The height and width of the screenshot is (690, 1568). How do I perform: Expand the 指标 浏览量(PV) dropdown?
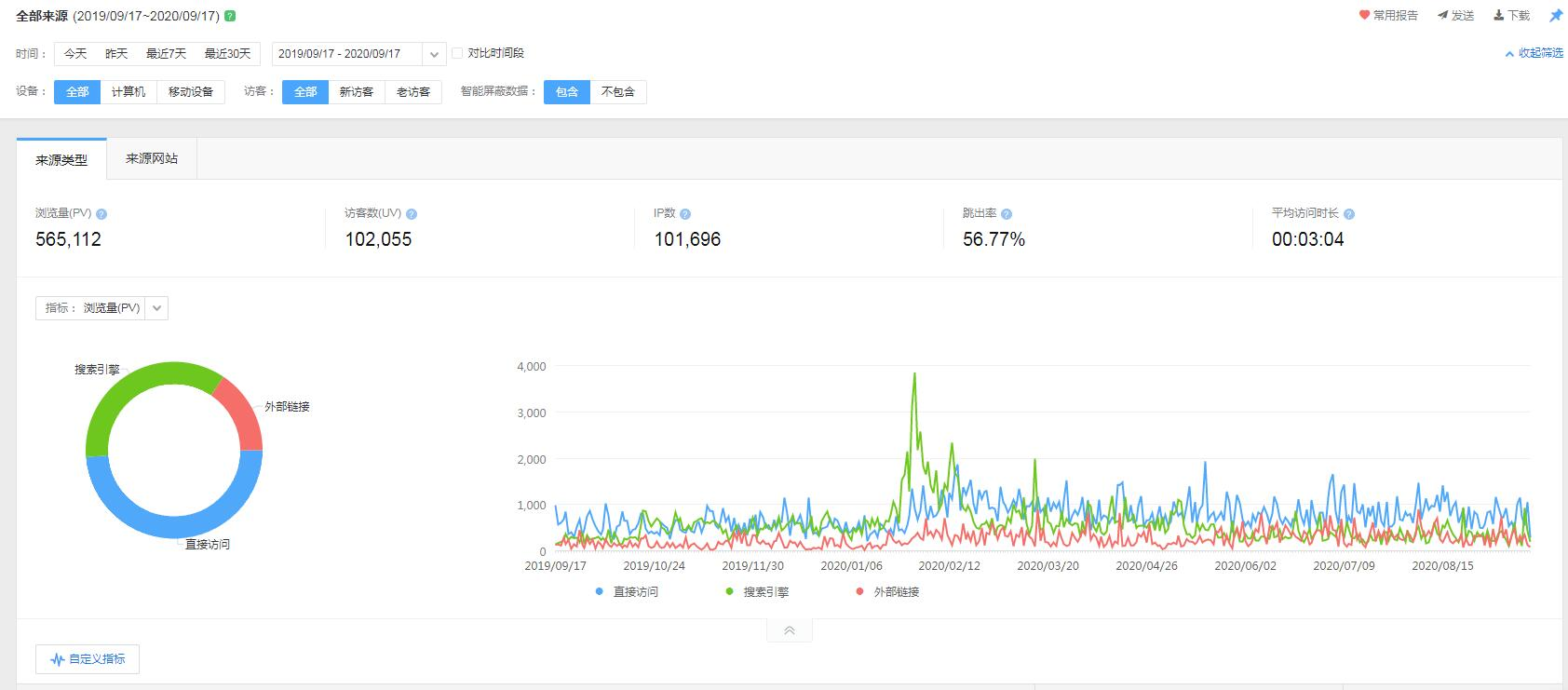pyautogui.click(x=156, y=308)
